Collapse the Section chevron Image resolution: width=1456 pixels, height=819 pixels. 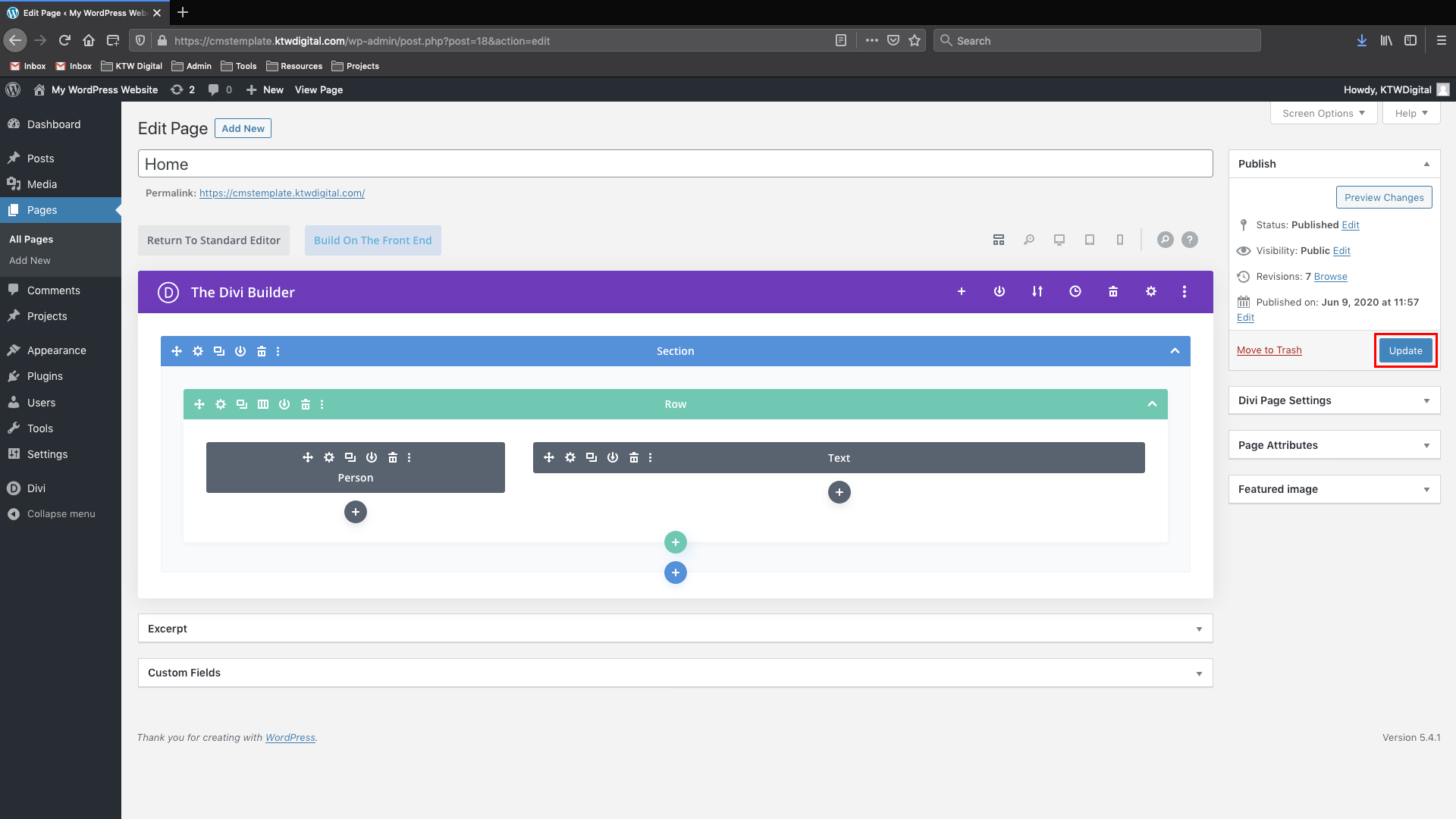[1175, 351]
